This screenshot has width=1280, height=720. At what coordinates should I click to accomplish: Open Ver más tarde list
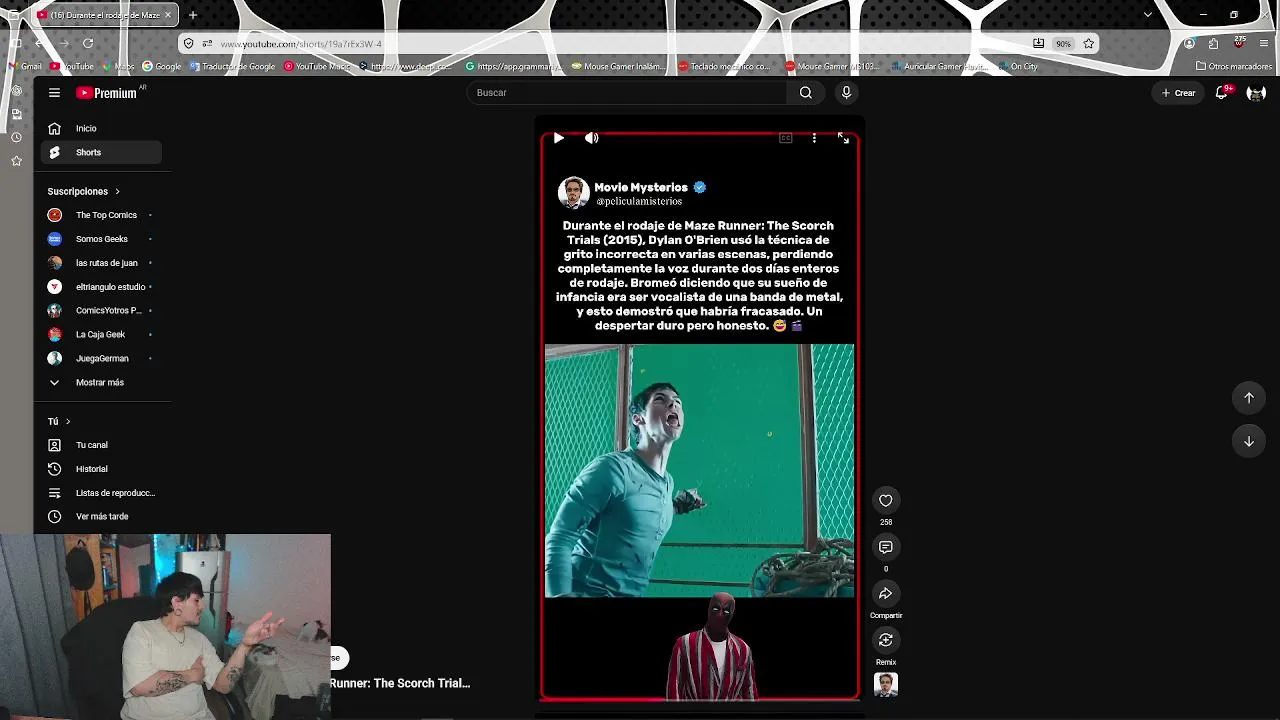tap(101, 517)
